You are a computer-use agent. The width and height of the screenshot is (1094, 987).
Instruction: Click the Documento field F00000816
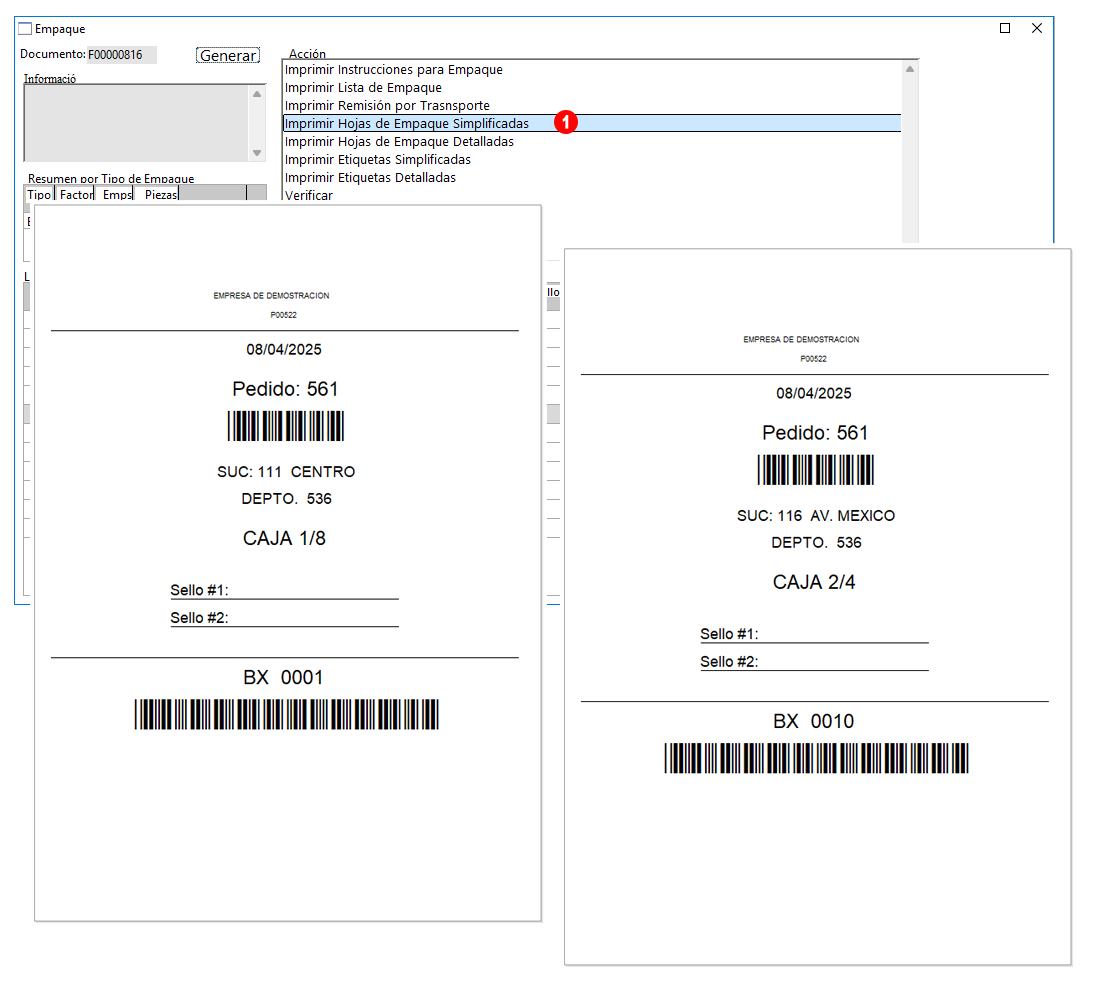coord(122,54)
